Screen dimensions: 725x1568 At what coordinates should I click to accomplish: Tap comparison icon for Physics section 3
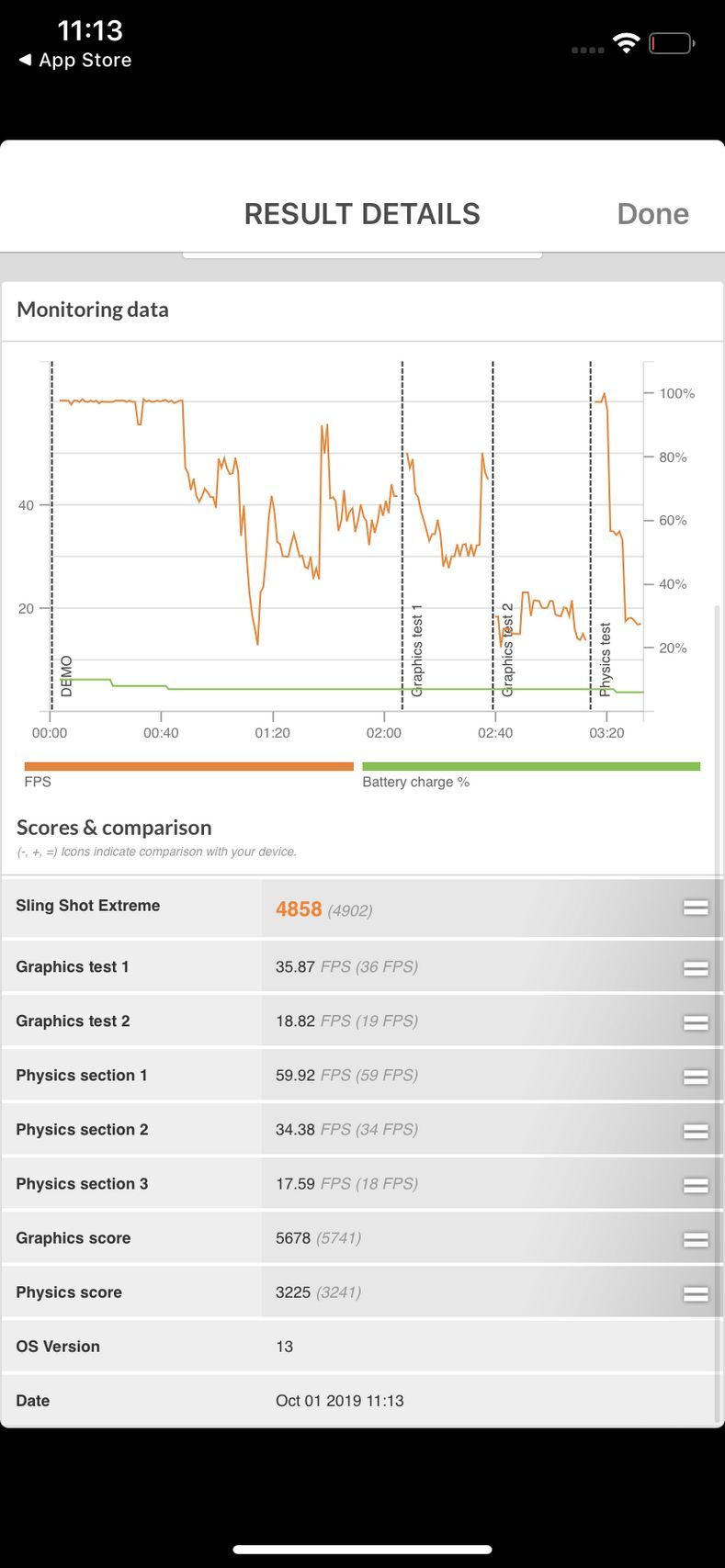tap(696, 1185)
